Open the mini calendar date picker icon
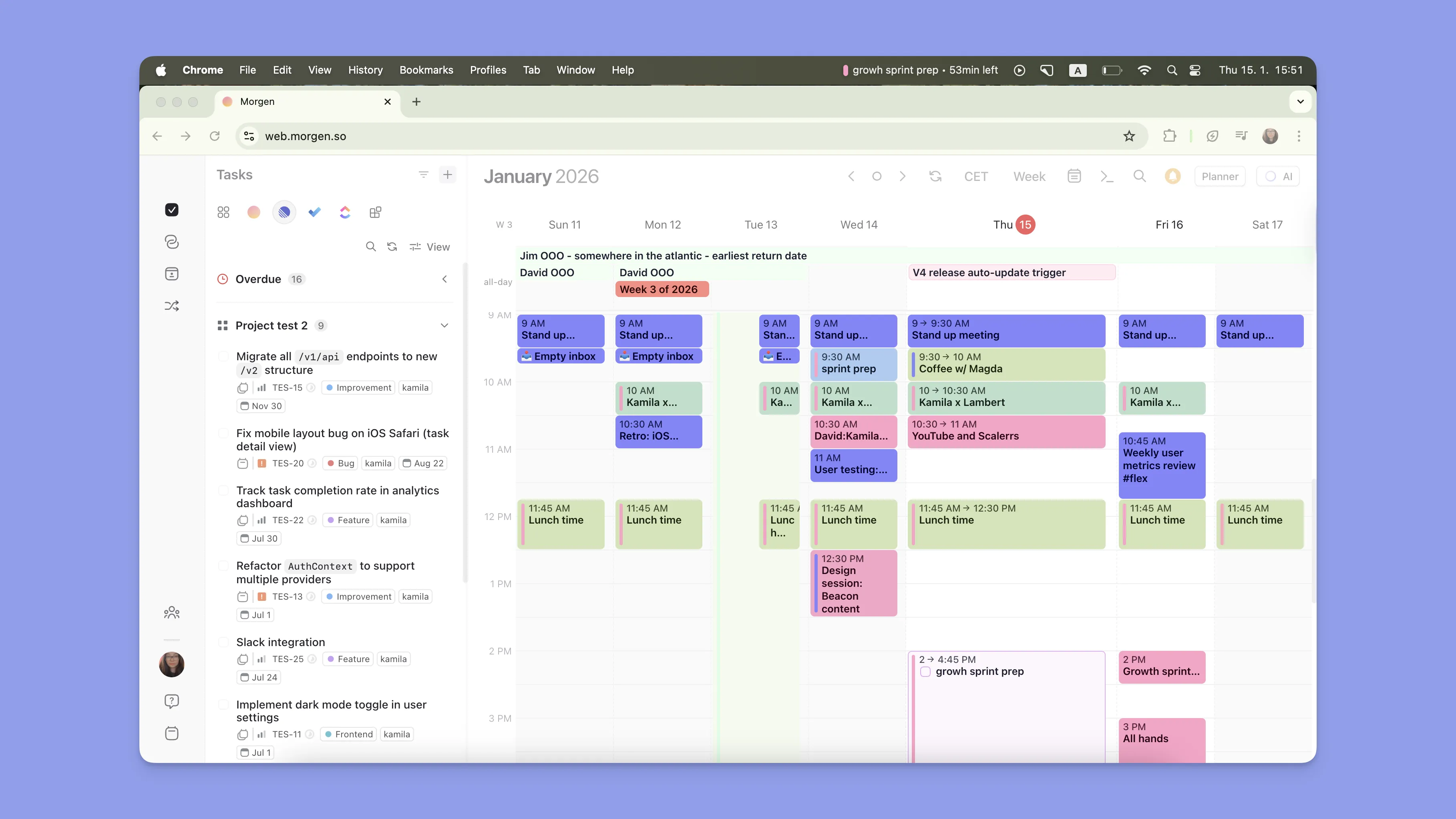The height and width of the screenshot is (819, 1456). point(1074,176)
